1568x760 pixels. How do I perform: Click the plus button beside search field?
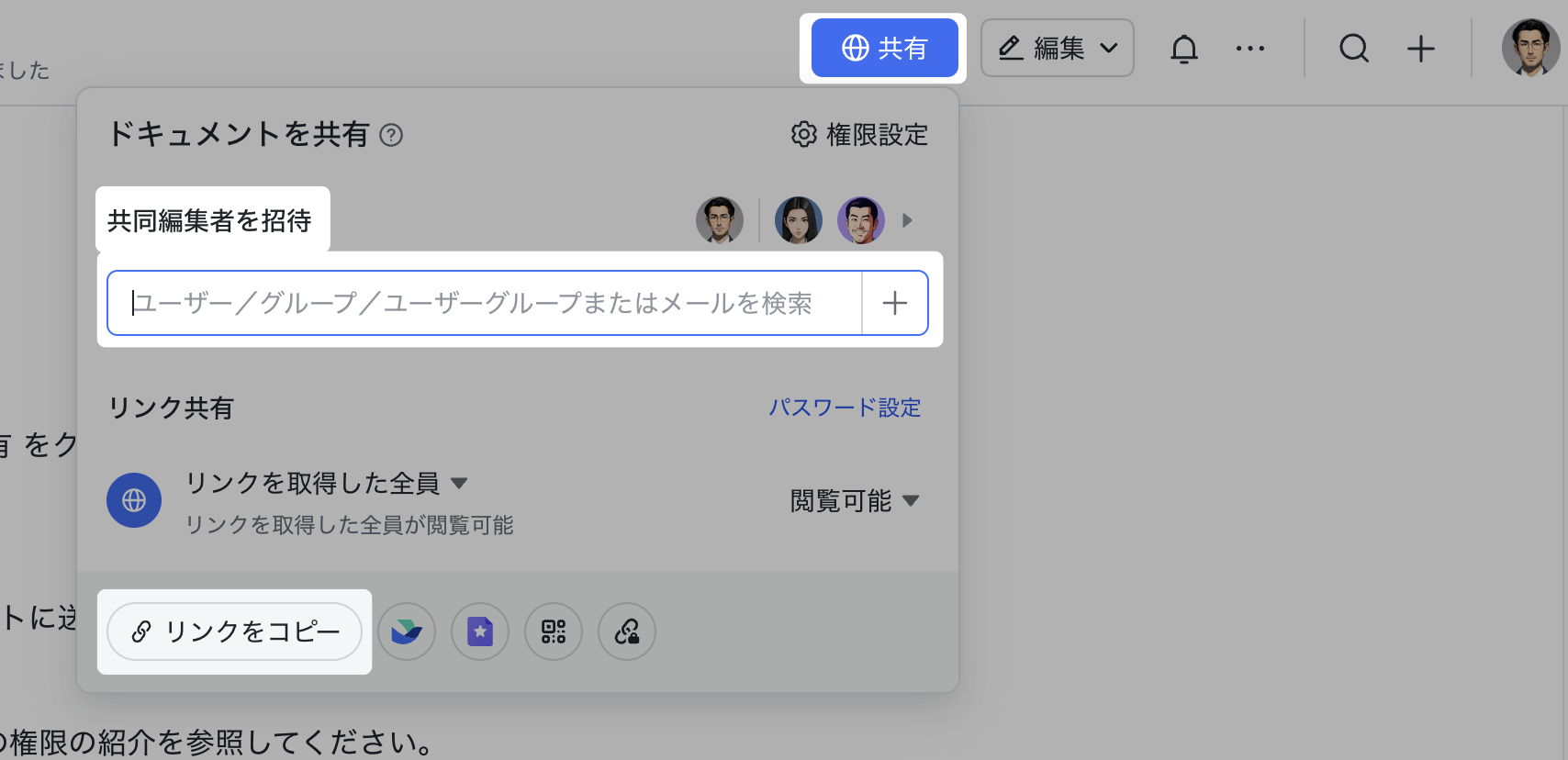pos(895,303)
